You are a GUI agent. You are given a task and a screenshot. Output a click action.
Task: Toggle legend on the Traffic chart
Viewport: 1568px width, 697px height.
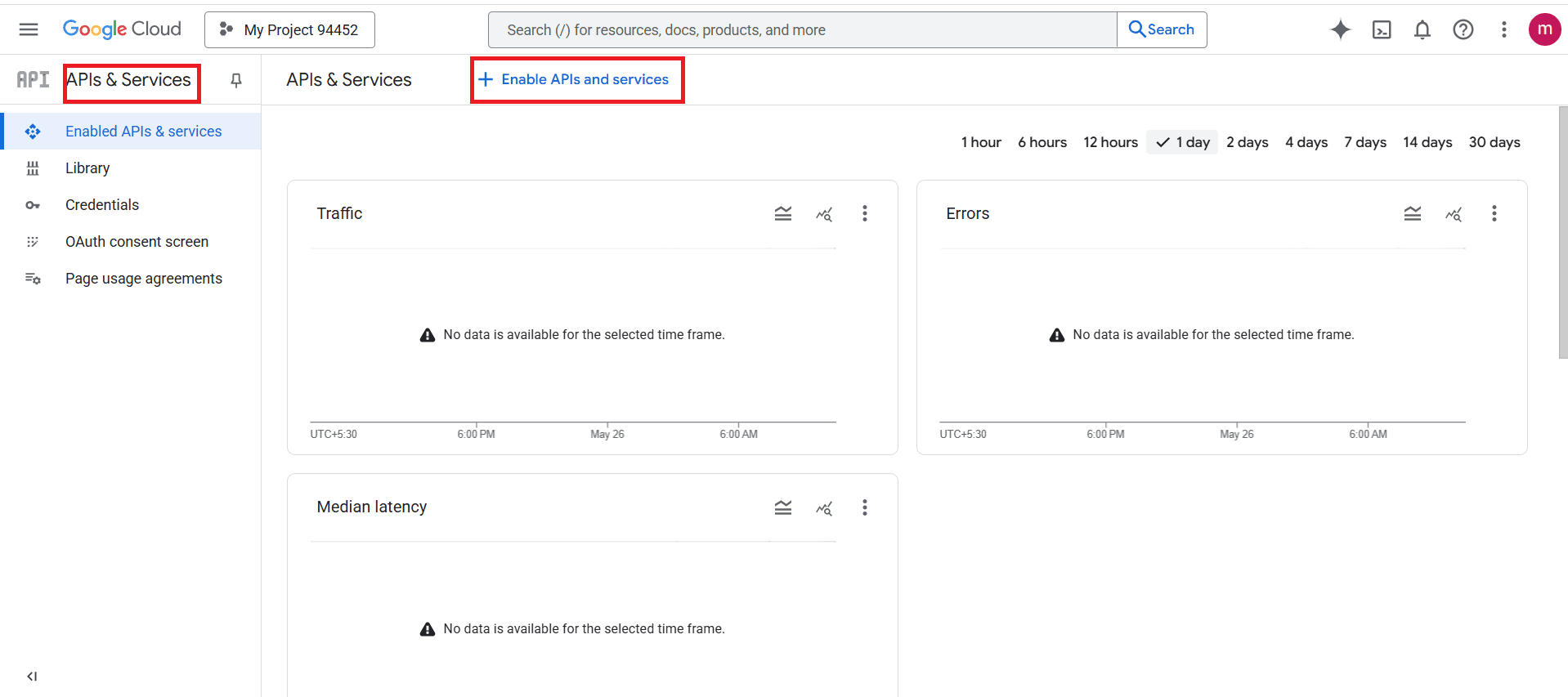pos(782,213)
